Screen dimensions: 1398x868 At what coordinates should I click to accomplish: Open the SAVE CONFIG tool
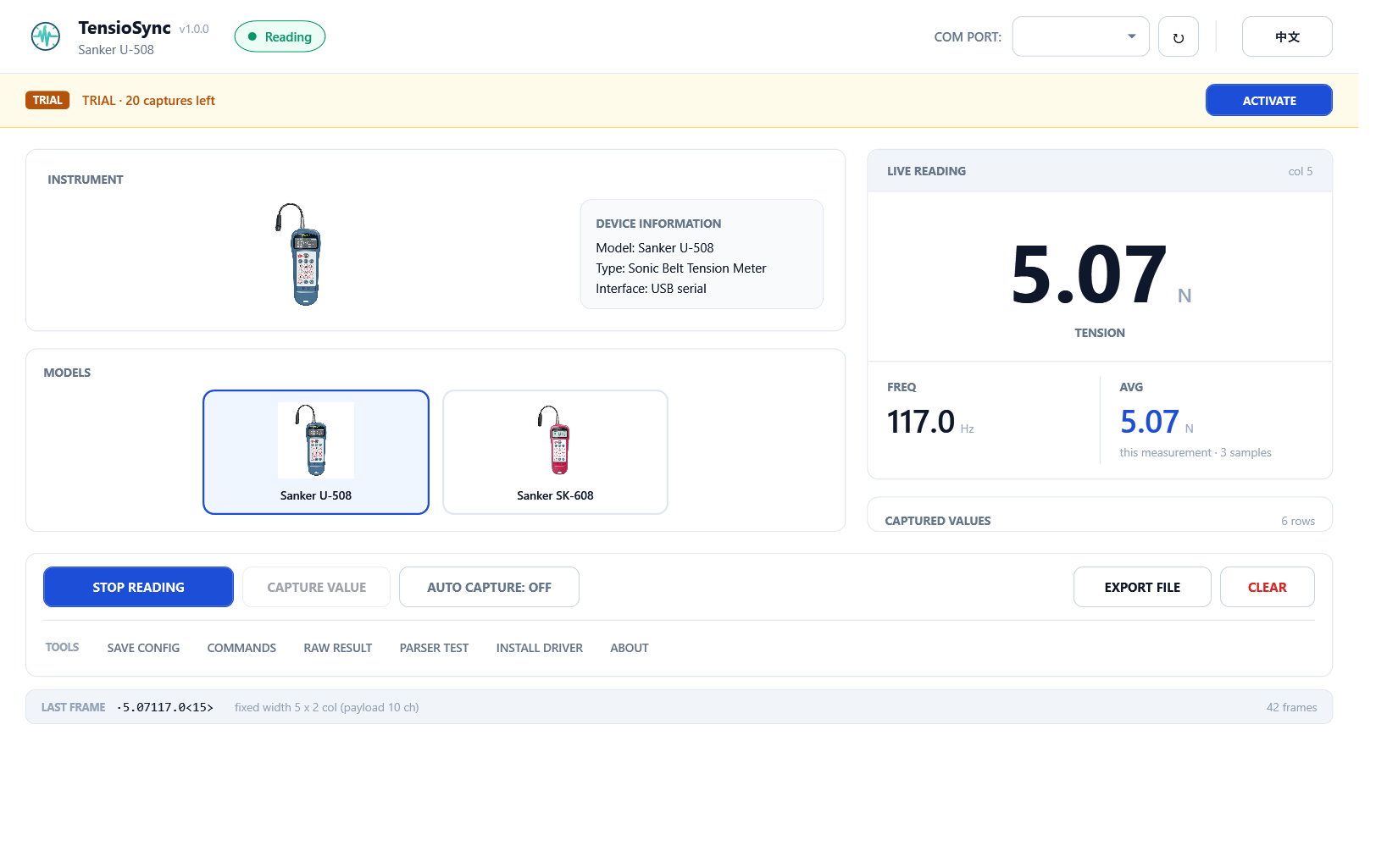pyautogui.click(x=143, y=648)
